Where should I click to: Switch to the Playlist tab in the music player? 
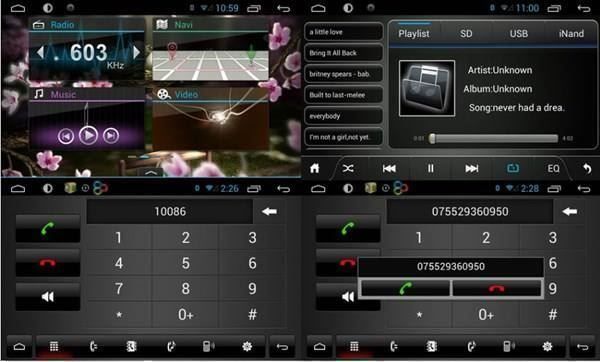click(x=414, y=34)
